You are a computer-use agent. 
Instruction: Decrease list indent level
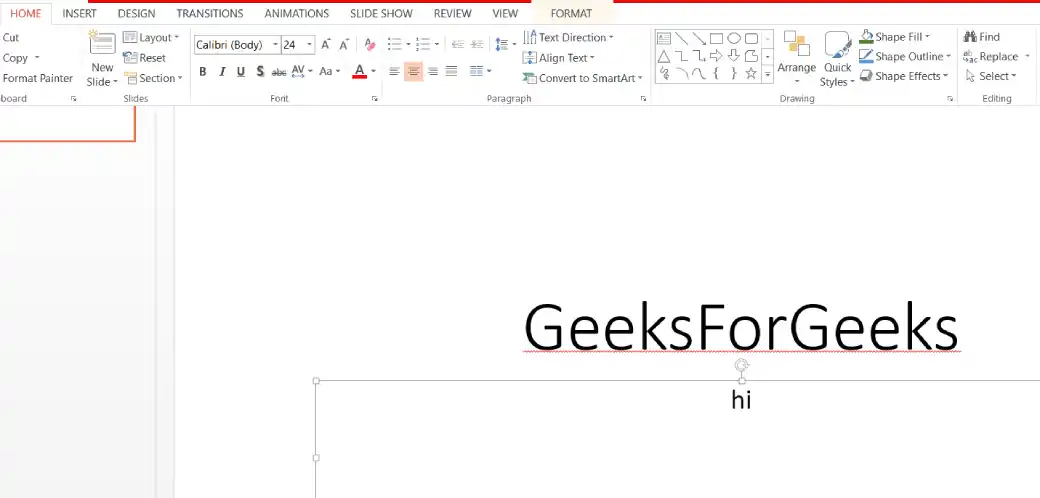(x=458, y=44)
